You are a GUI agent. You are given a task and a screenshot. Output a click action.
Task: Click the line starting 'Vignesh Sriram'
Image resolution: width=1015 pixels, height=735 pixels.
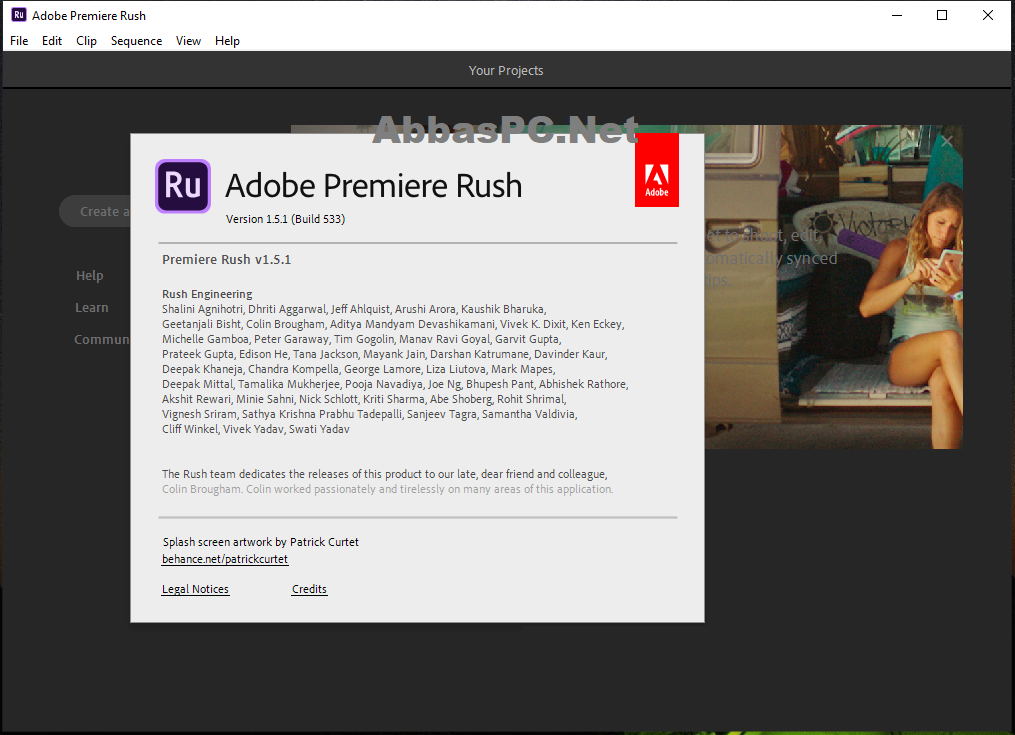point(370,414)
